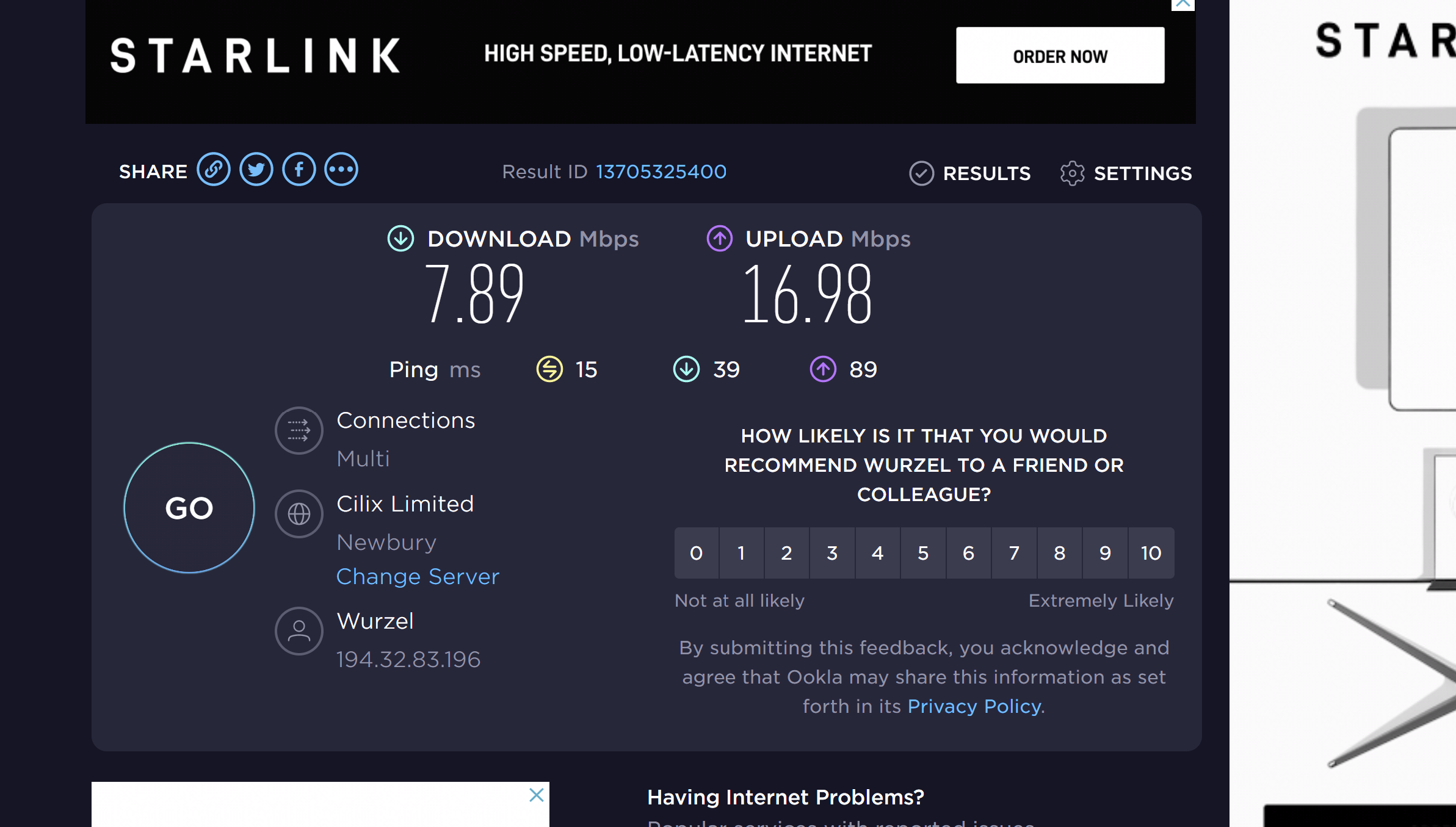1456x827 pixels.
Task: Click the Change Server link
Action: (418, 577)
